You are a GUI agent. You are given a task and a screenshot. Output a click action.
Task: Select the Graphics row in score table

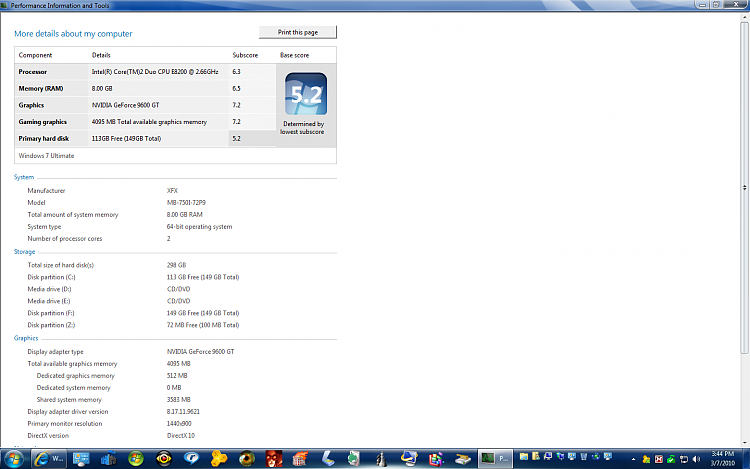pos(145,105)
